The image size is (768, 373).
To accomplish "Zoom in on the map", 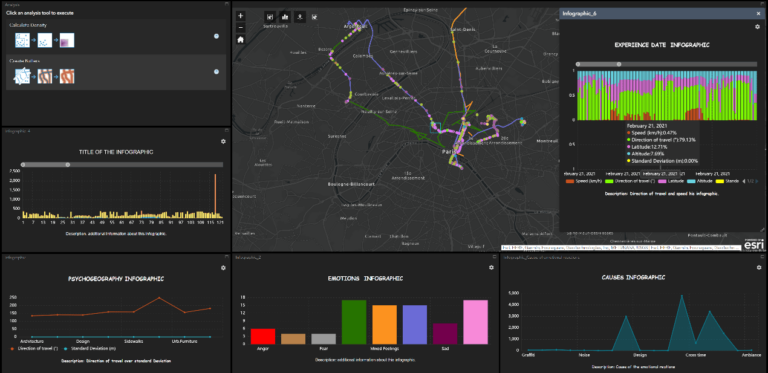I will coord(240,16).
